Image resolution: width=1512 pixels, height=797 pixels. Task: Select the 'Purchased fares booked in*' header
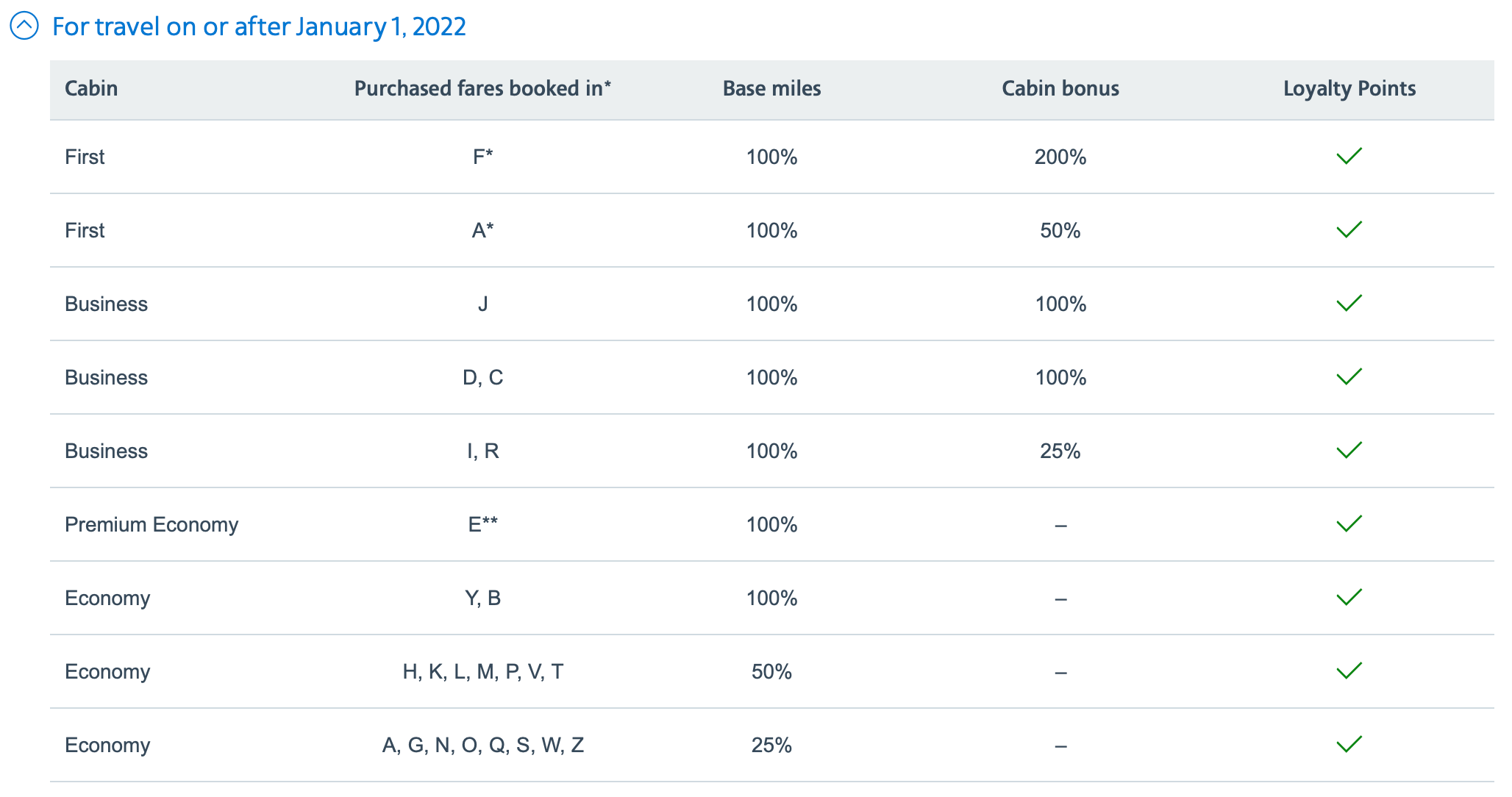coord(482,88)
